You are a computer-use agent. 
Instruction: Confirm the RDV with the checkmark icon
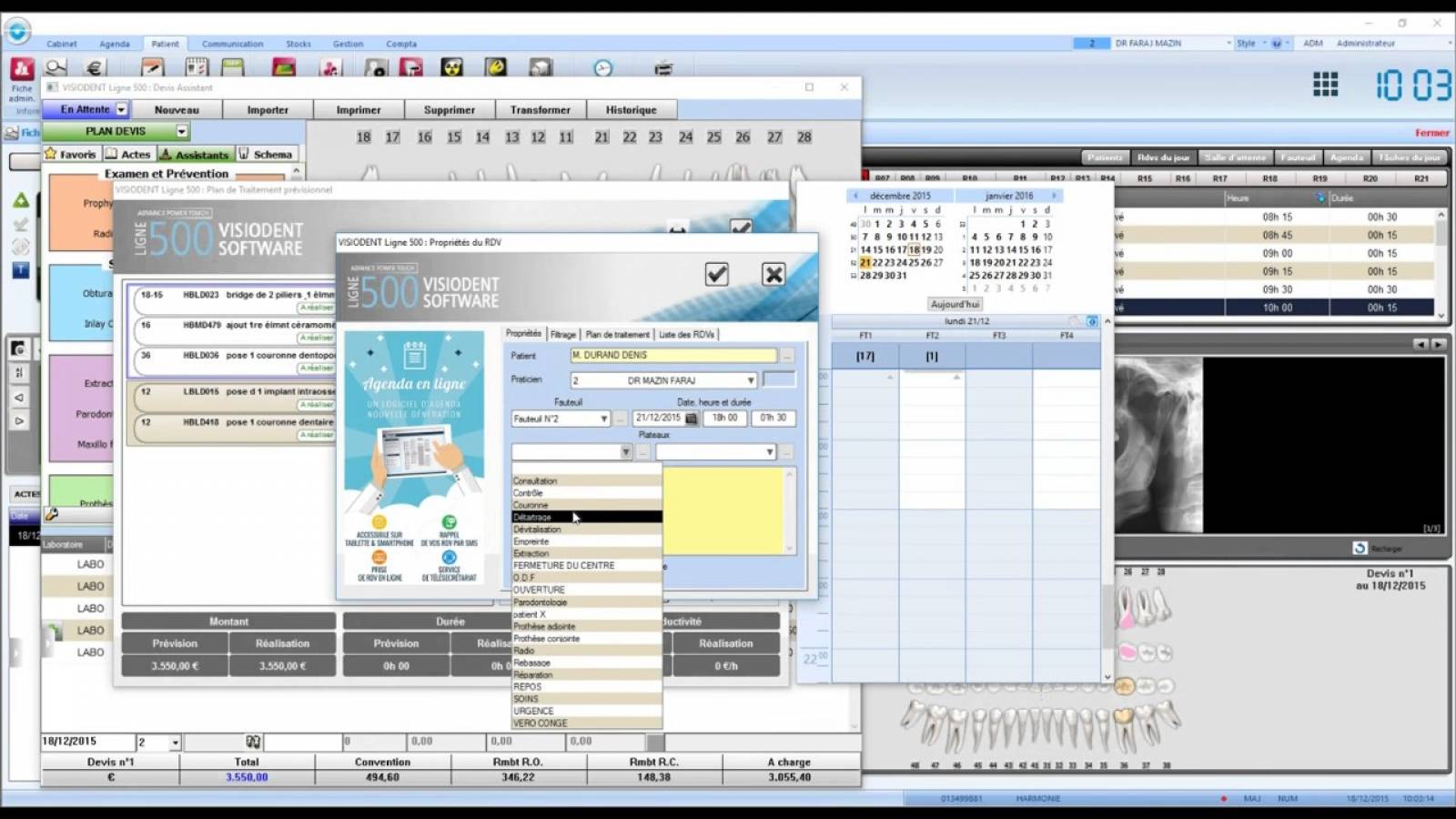tap(717, 274)
